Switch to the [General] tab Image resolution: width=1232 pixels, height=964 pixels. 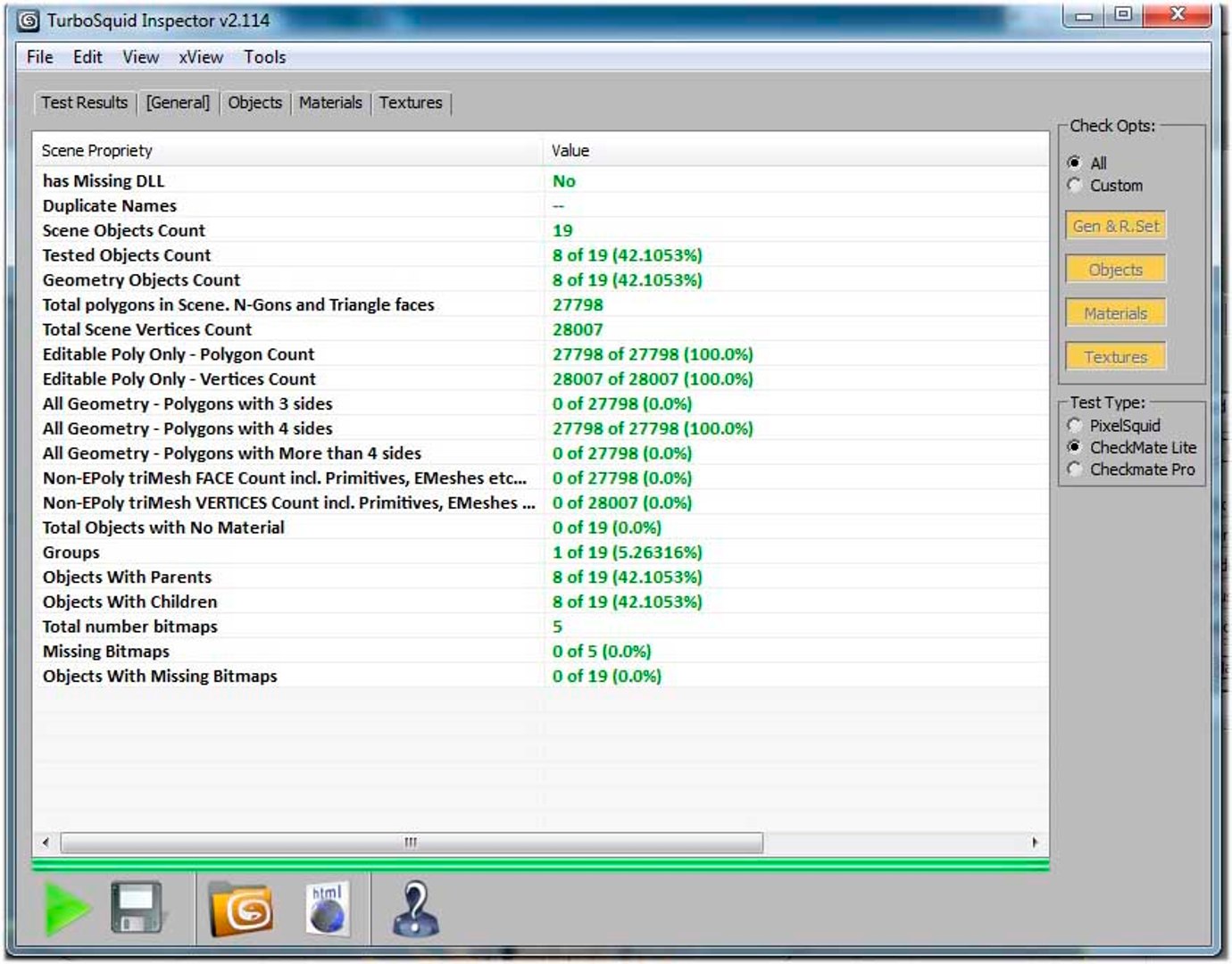(179, 103)
